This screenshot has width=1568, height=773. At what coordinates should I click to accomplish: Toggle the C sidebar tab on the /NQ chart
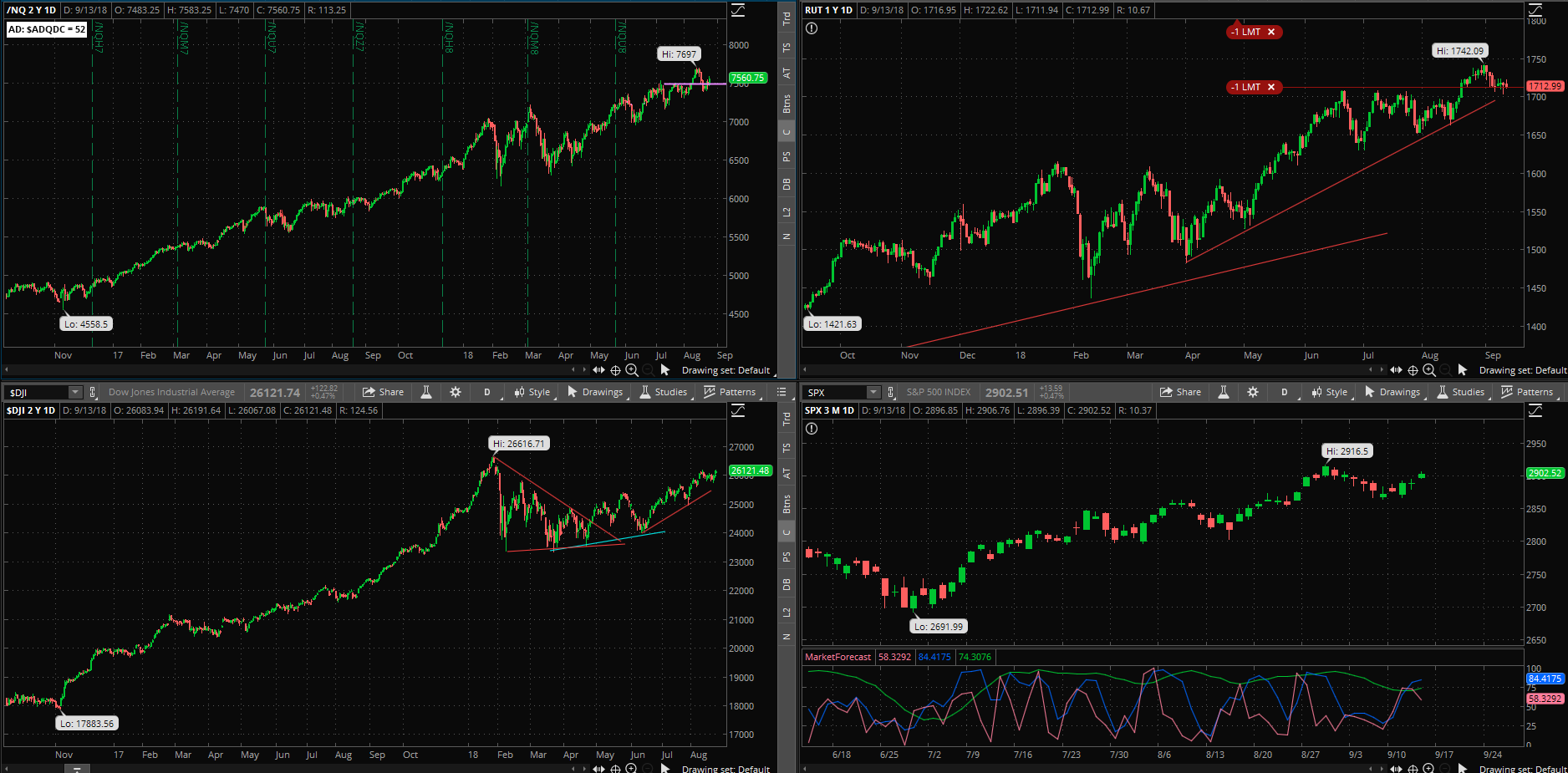pyautogui.click(x=787, y=132)
